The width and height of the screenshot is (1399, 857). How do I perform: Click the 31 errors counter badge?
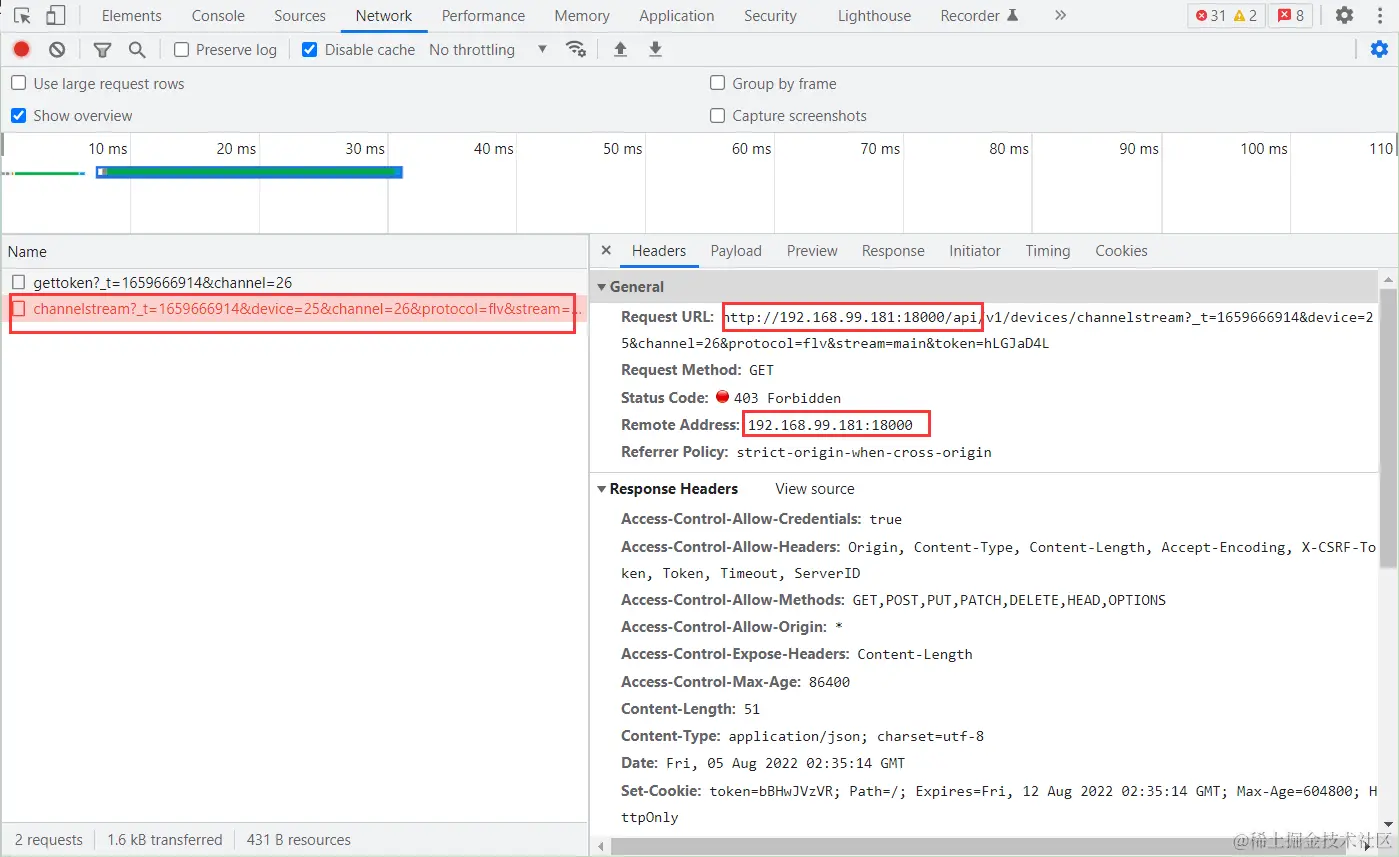tap(1210, 16)
